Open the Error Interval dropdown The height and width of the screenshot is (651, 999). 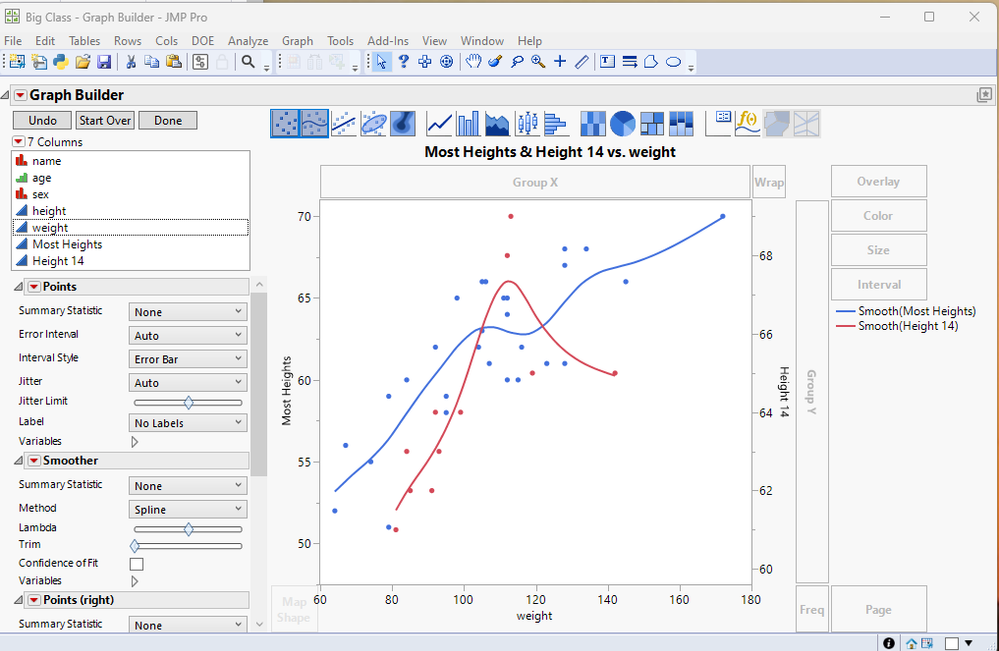tap(188, 335)
